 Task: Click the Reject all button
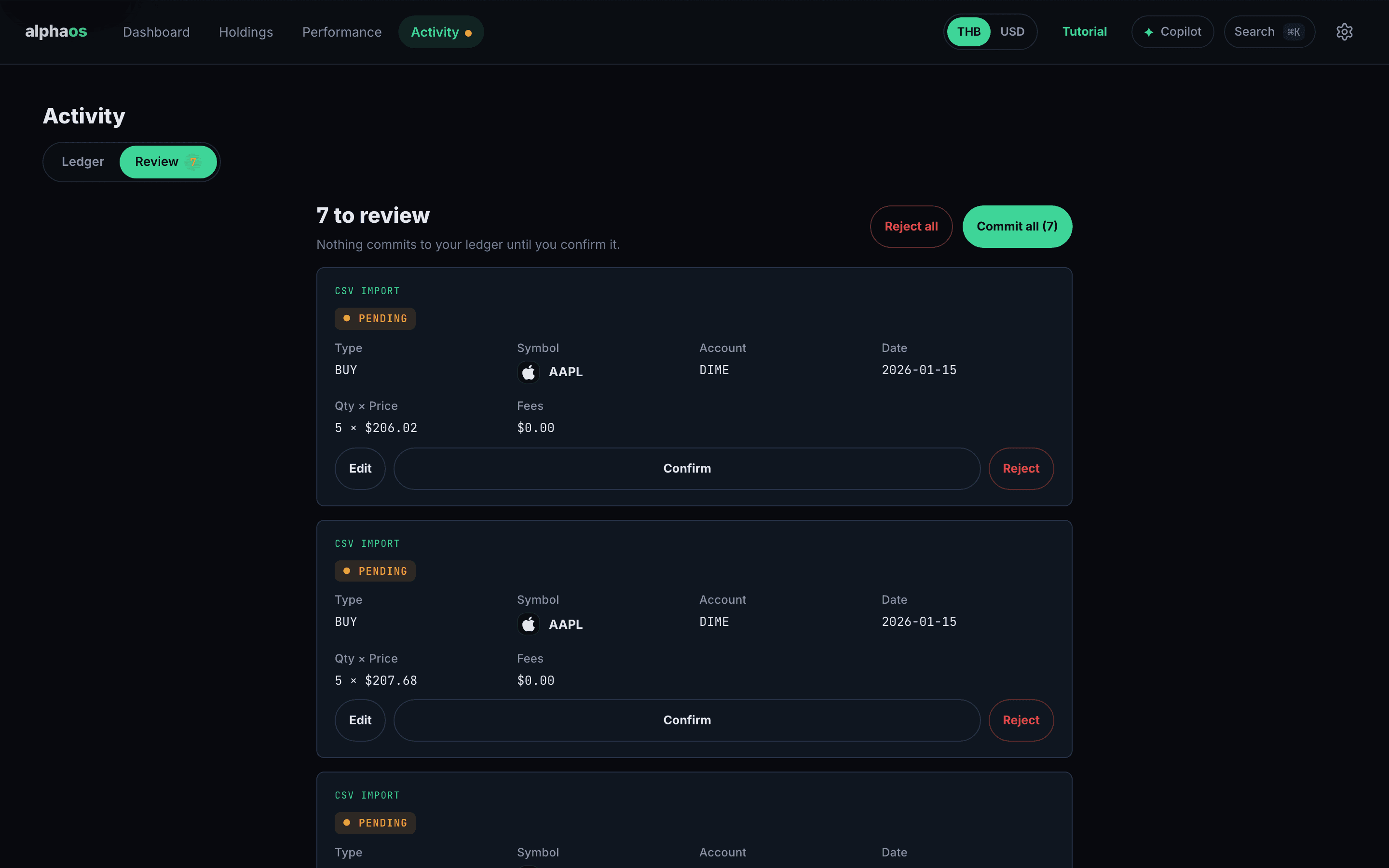911,226
